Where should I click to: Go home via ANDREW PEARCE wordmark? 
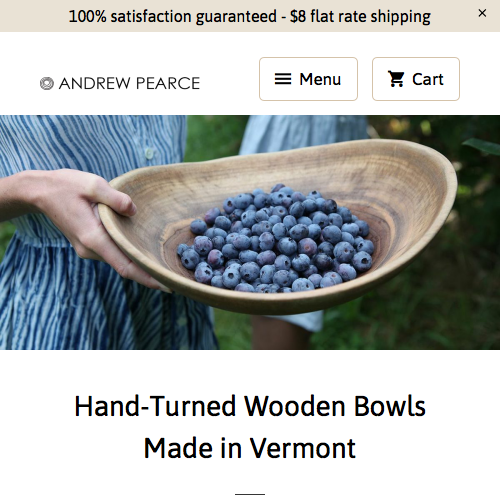(129, 83)
